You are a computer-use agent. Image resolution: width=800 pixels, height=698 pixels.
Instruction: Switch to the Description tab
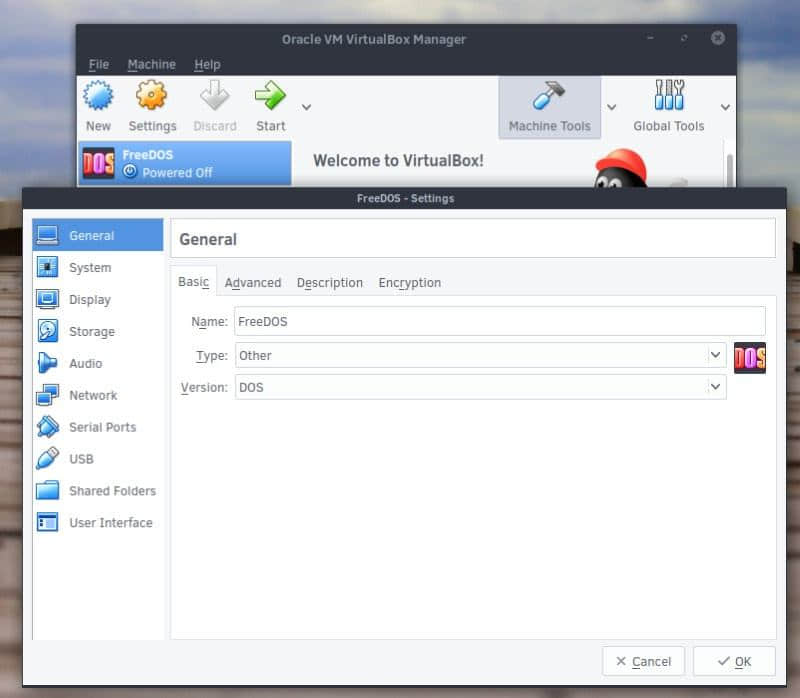point(330,282)
